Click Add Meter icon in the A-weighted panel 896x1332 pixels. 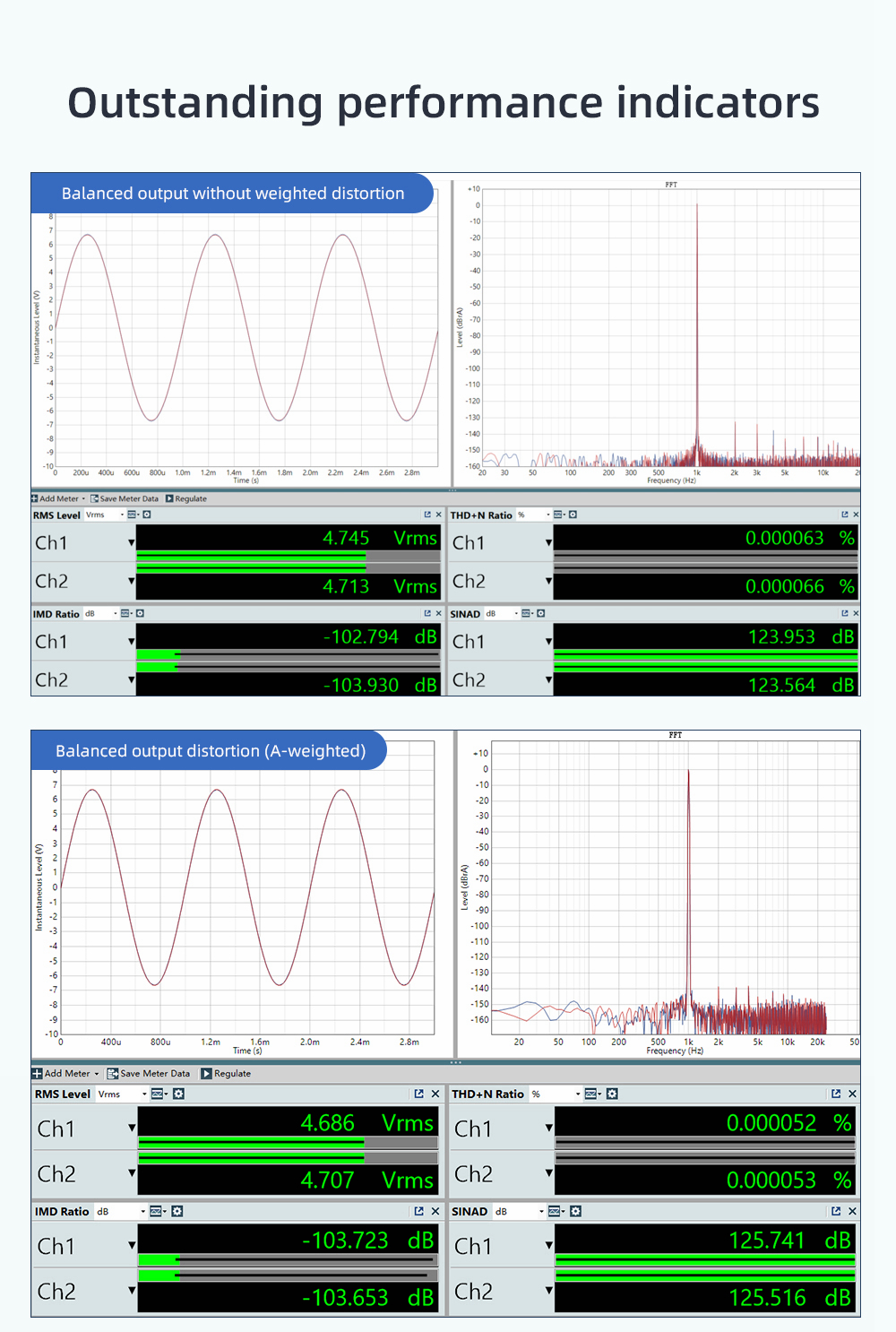[x=38, y=1073]
